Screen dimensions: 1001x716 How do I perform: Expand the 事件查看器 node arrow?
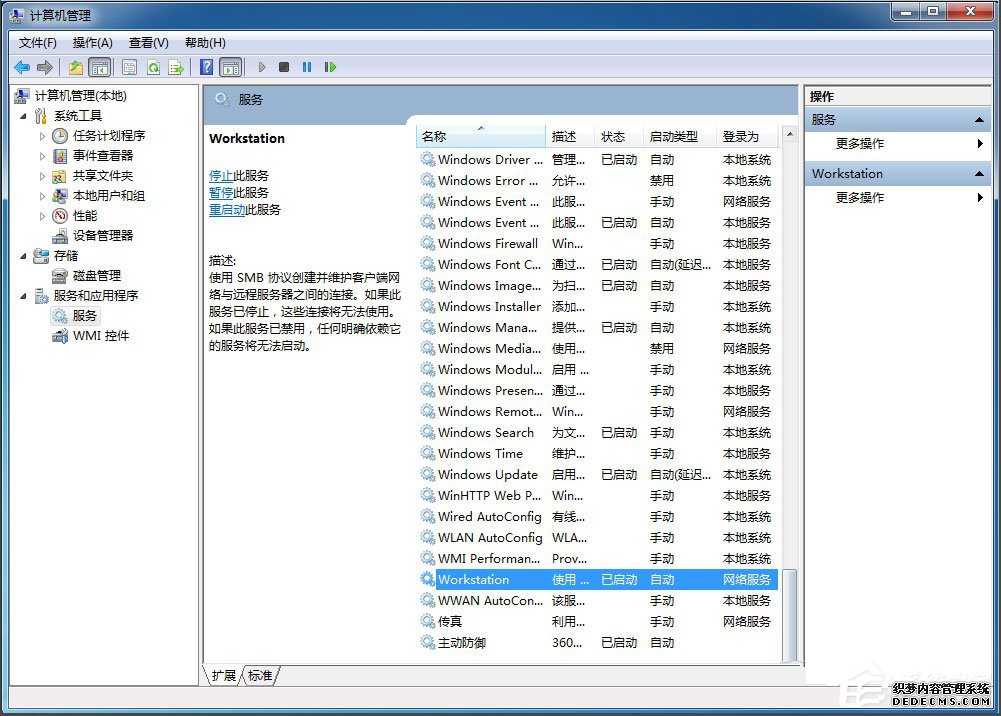coord(42,156)
